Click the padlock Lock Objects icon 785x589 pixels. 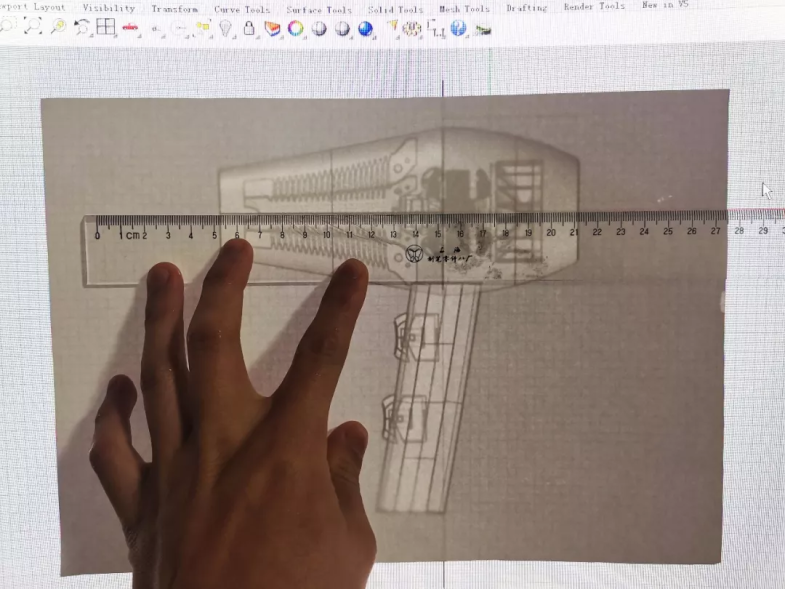point(249,28)
